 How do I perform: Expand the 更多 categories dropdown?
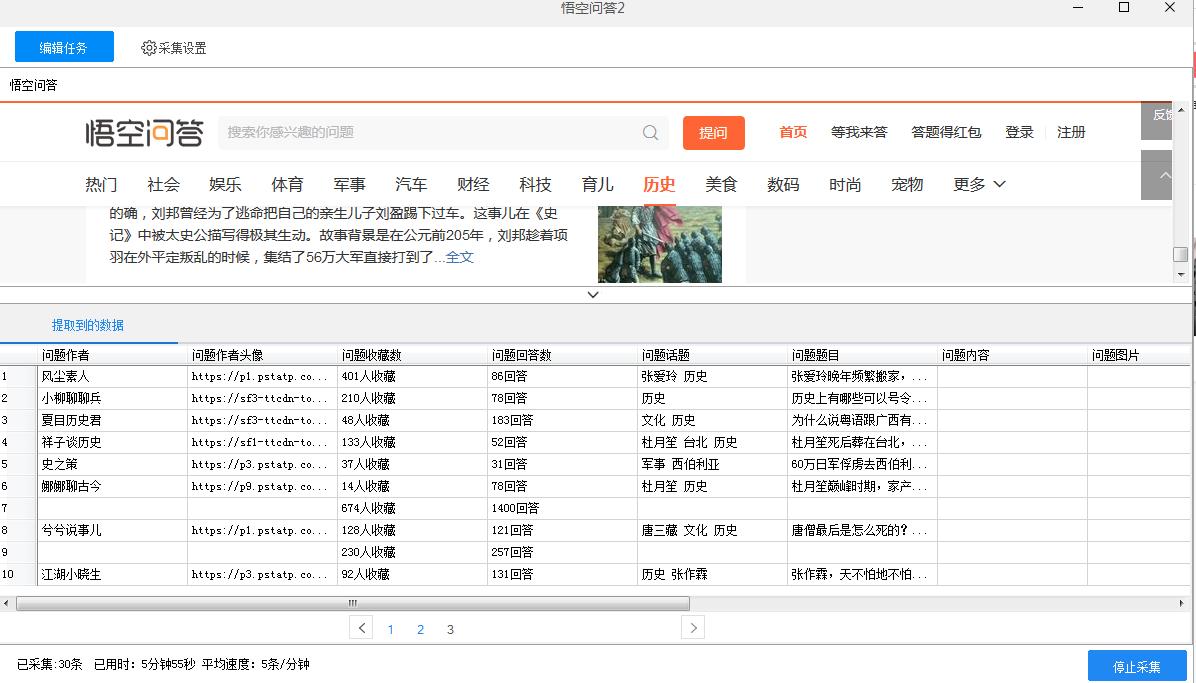click(x=978, y=184)
